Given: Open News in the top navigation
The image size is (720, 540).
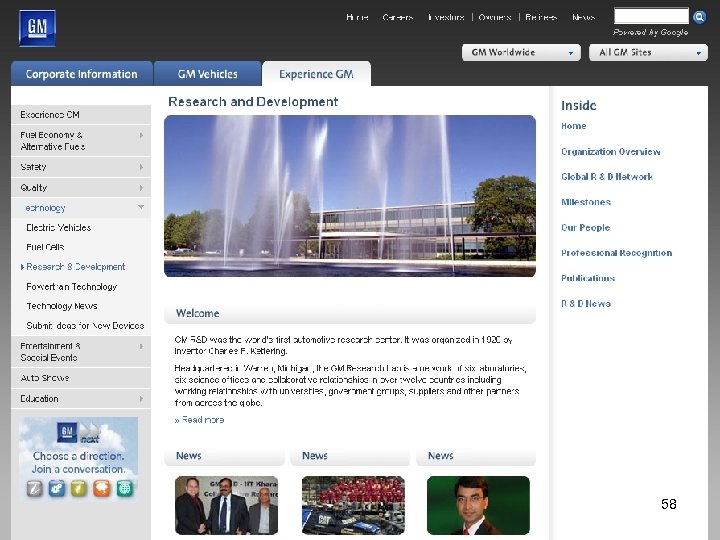Looking at the screenshot, I should (x=584, y=17).
